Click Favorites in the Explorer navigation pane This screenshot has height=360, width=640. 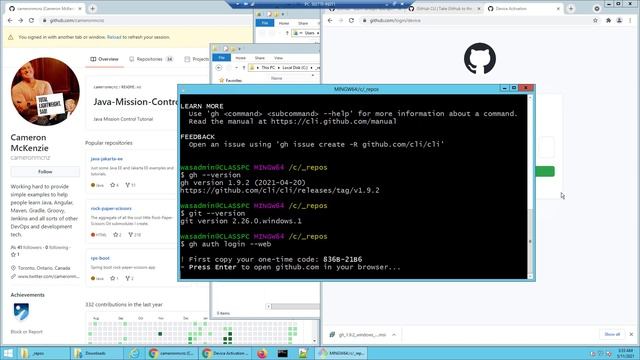click(x=231, y=81)
